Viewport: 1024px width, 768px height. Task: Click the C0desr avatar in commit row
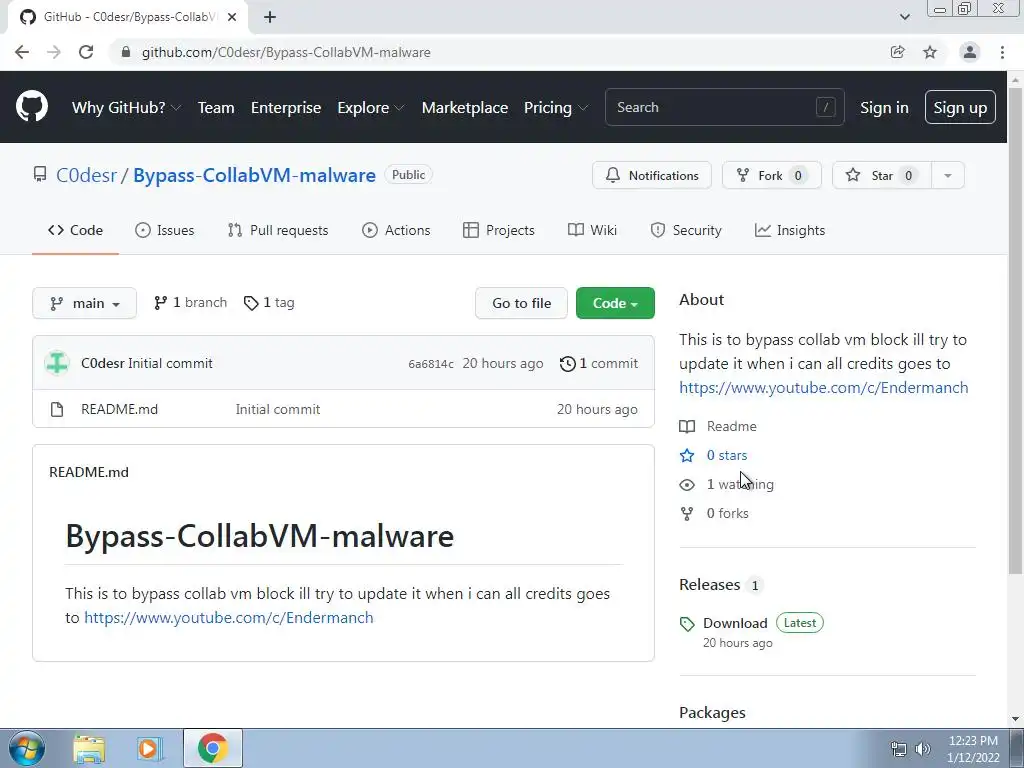(x=57, y=363)
